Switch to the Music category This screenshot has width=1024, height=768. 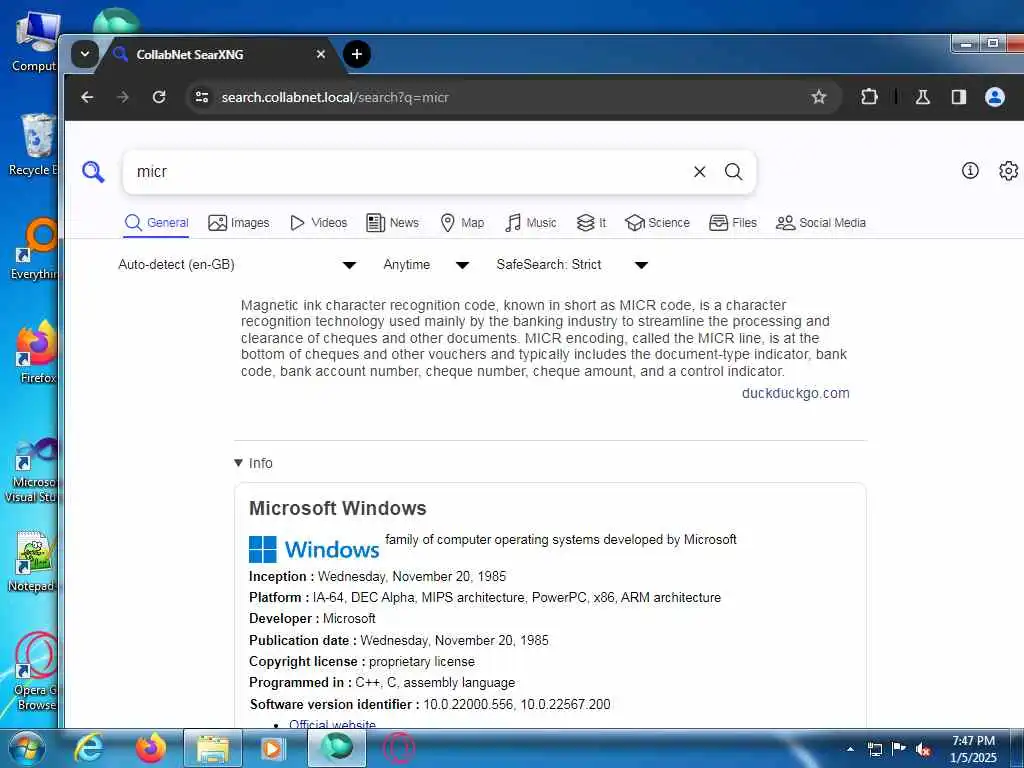pyautogui.click(x=531, y=223)
